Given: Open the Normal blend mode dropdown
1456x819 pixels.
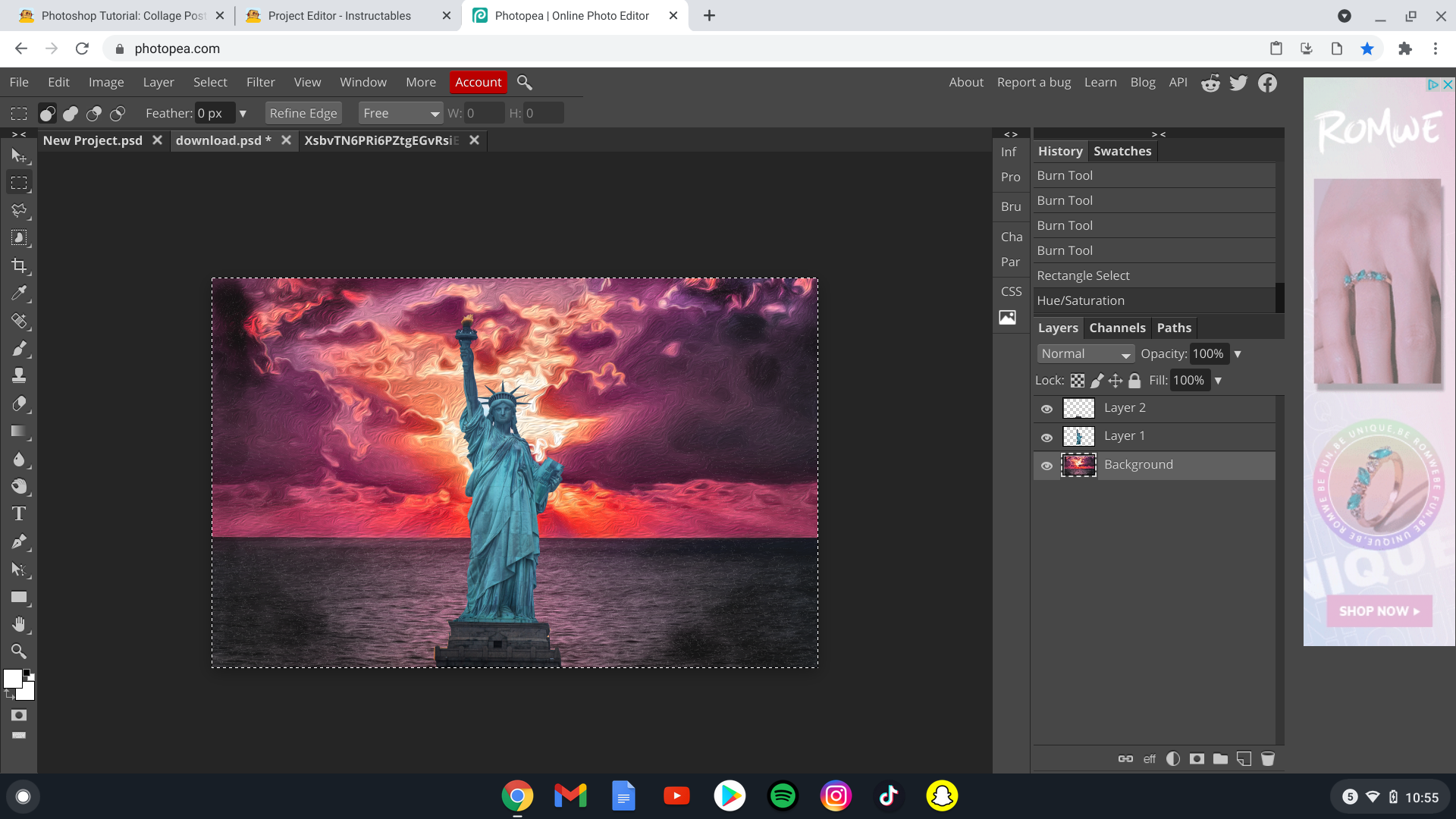Looking at the screenshot, I should 1085,354.
